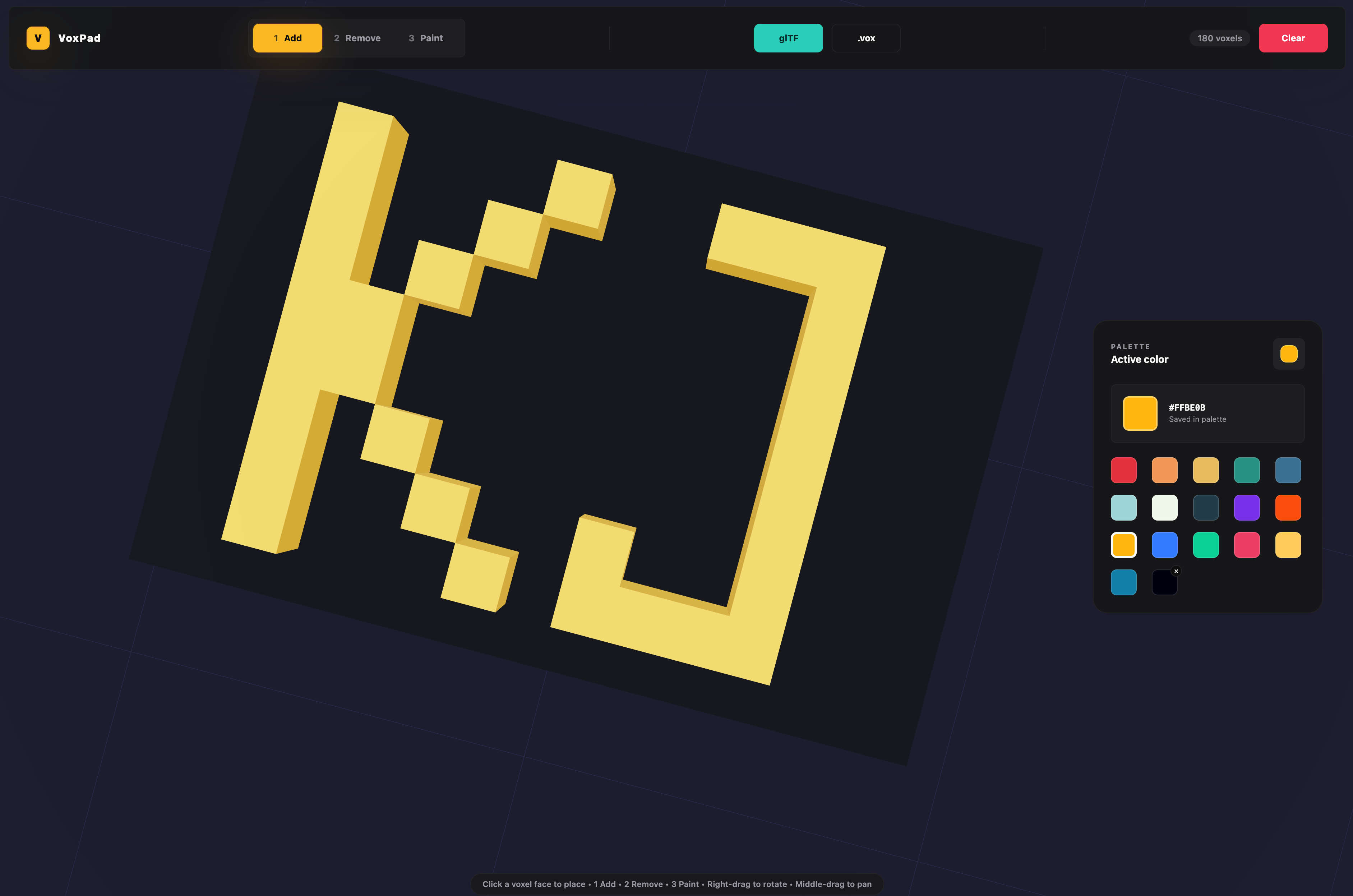Image resolution: width=1353 pixels, height=896 pixels.
Task: Pick the steel blue palette swatch
Action: [x=1288, y=470]
